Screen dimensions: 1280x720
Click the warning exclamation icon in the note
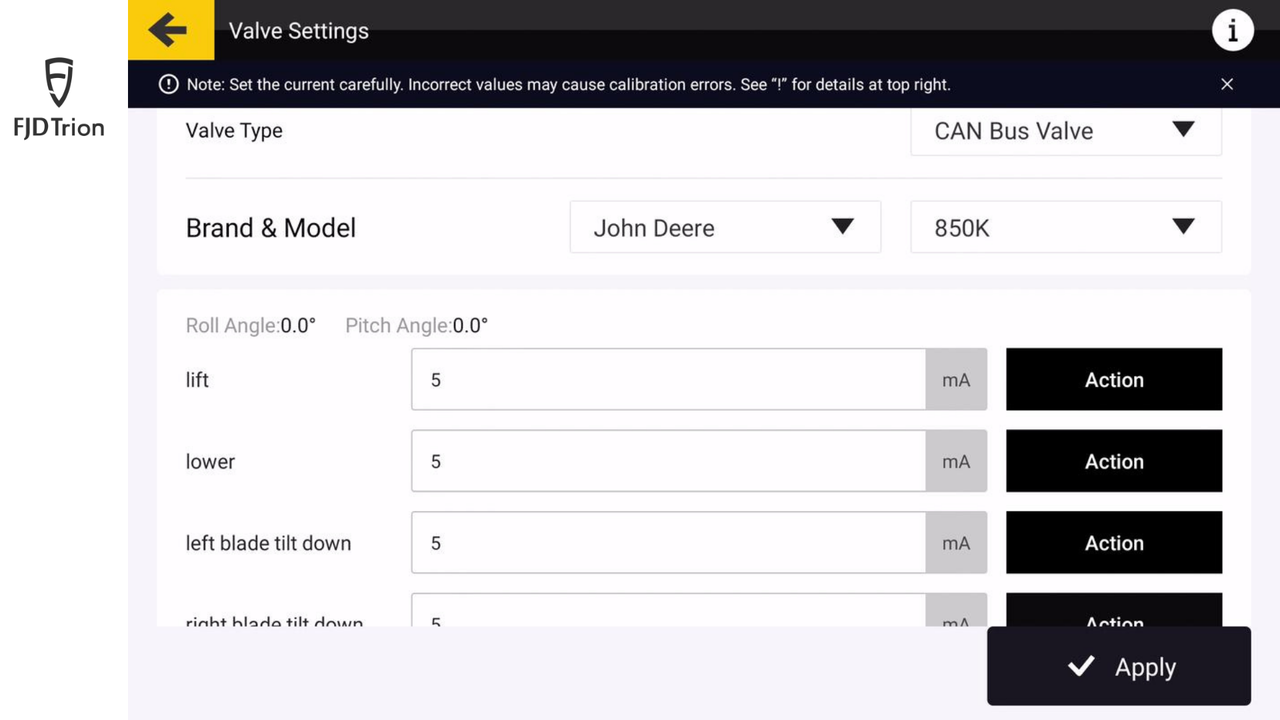[169, 85]
